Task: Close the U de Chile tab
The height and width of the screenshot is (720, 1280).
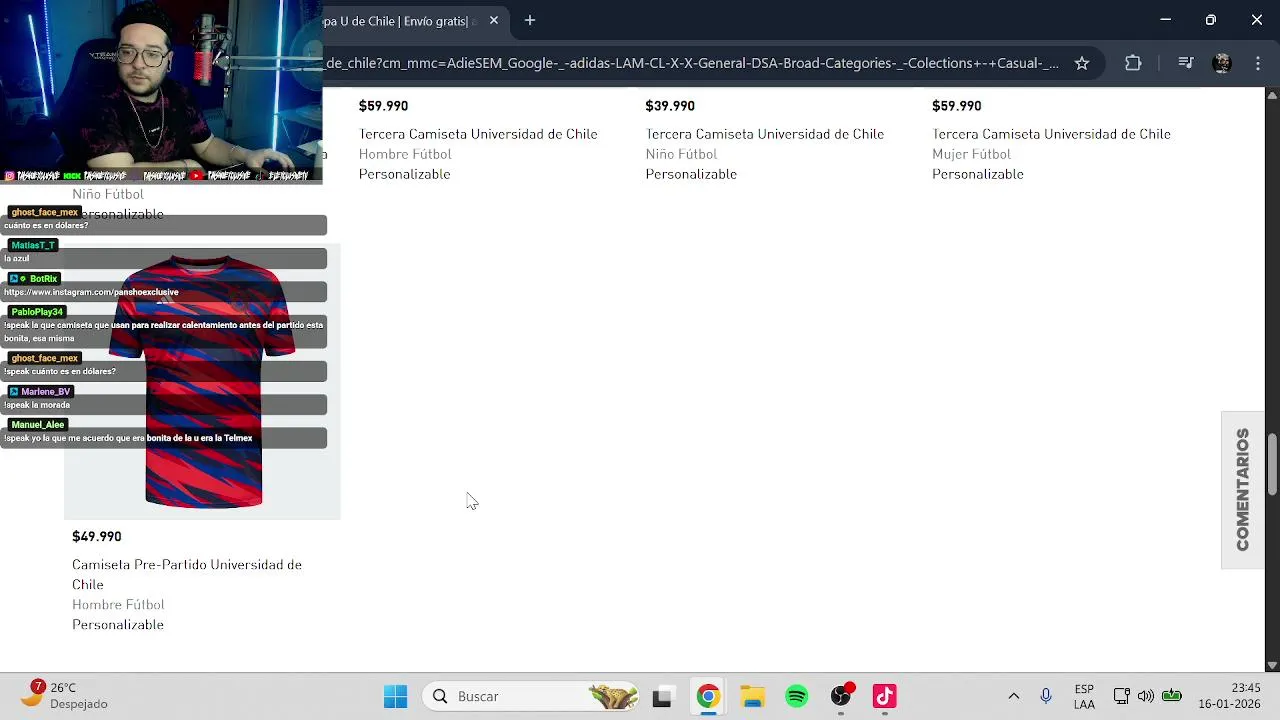Action: click(x=493, y=20)
